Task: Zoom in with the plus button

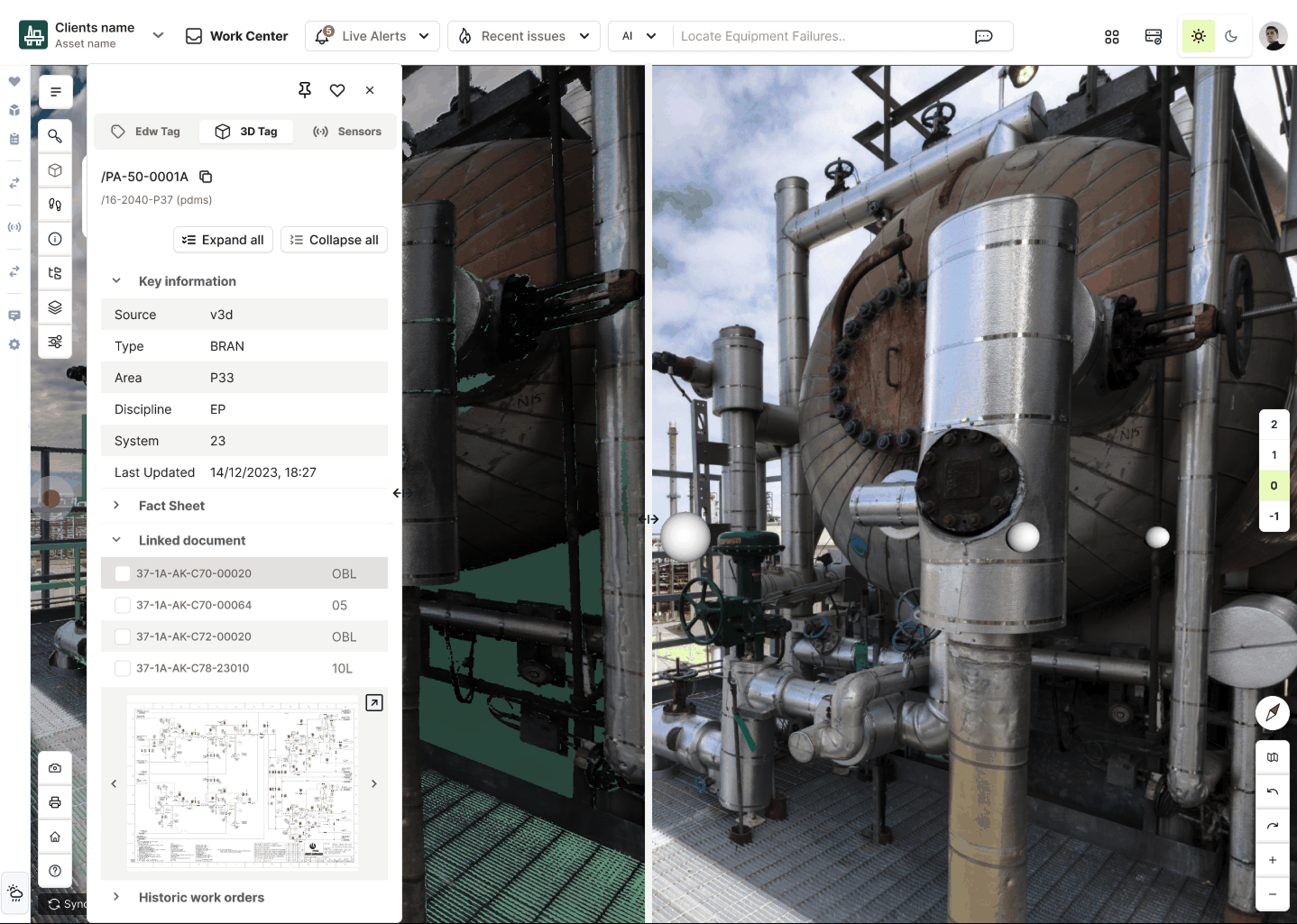Action: [x=1272, y=860]
